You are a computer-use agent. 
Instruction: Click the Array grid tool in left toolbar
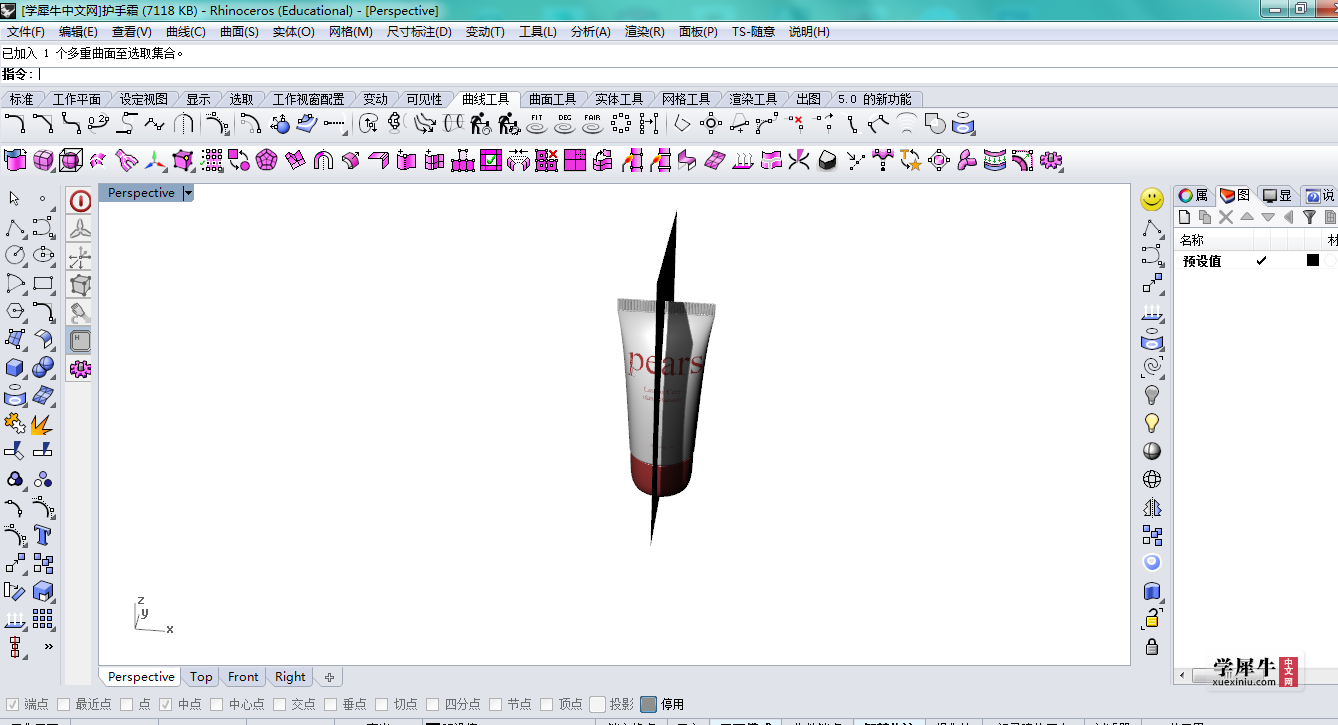43,619
